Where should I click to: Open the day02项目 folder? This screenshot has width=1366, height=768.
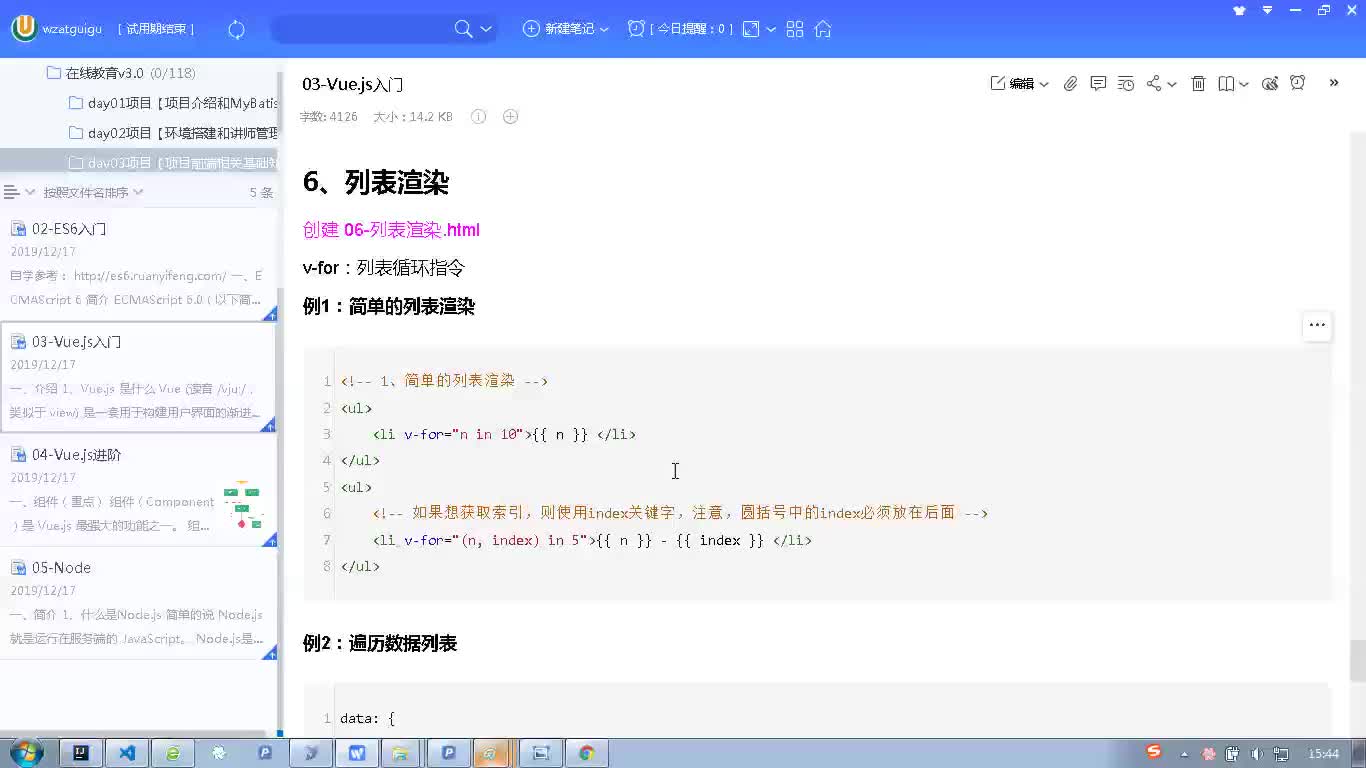(x=173, y=133)
